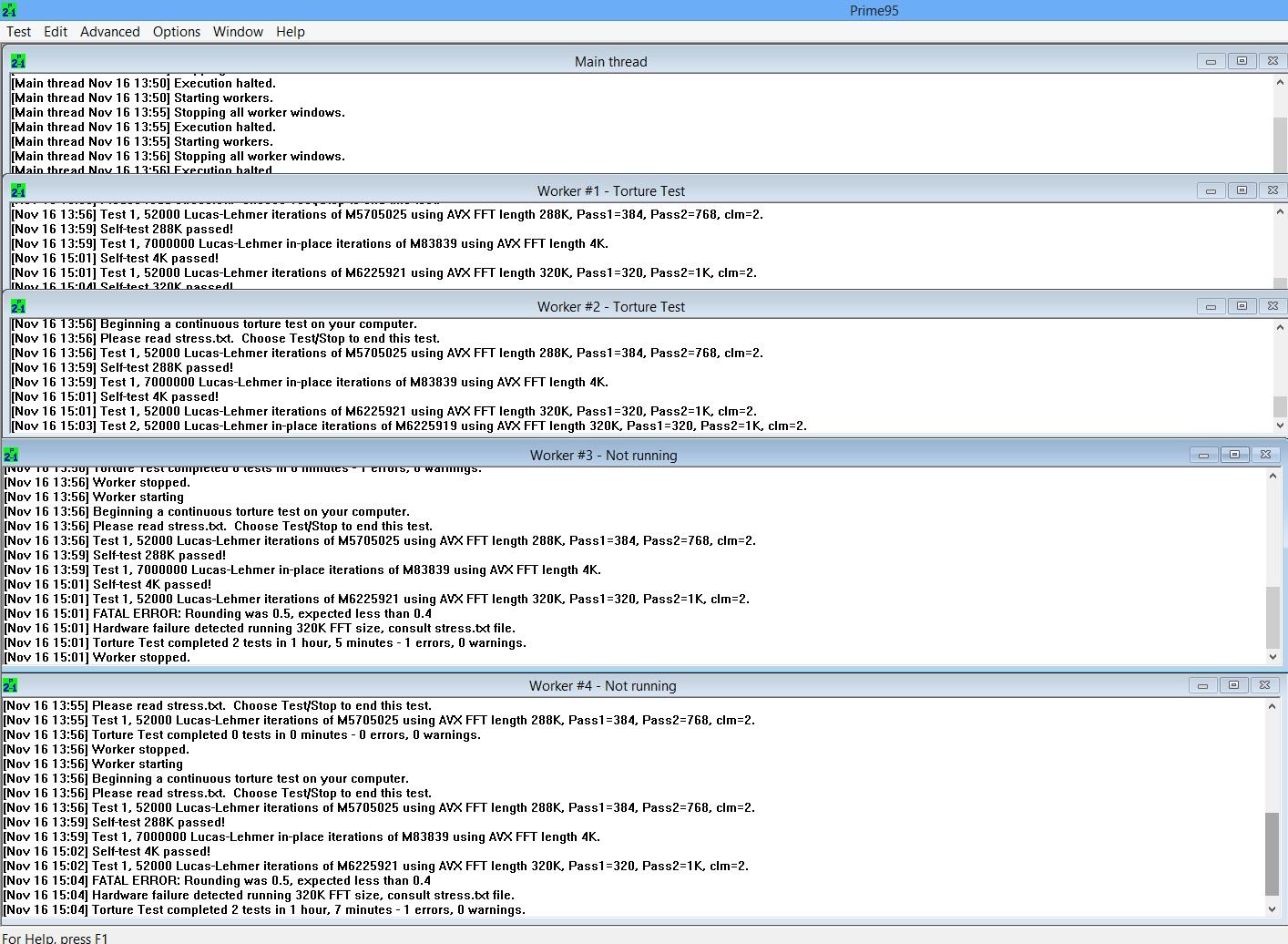
Task: Click the Worker #4 window icon
Action: point(10,685)
